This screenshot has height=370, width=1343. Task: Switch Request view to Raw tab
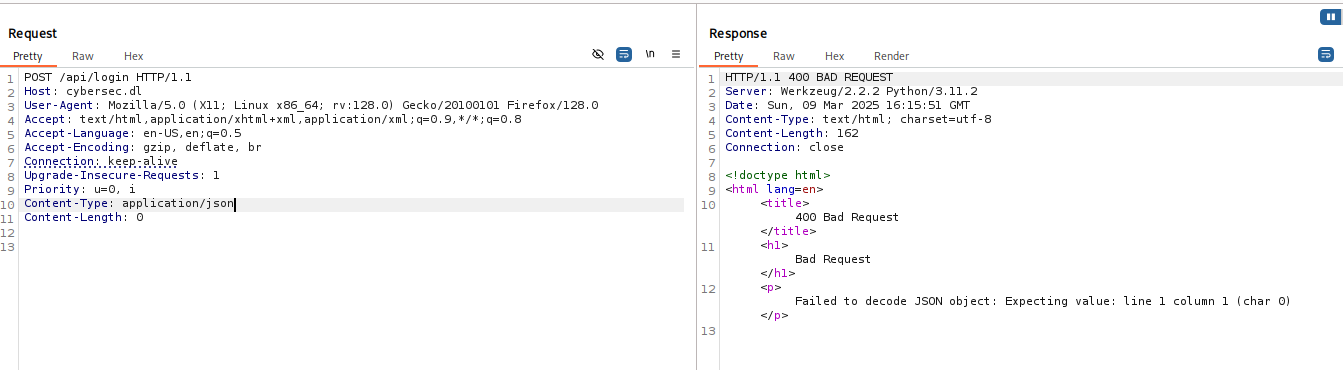tap(83, 57)
